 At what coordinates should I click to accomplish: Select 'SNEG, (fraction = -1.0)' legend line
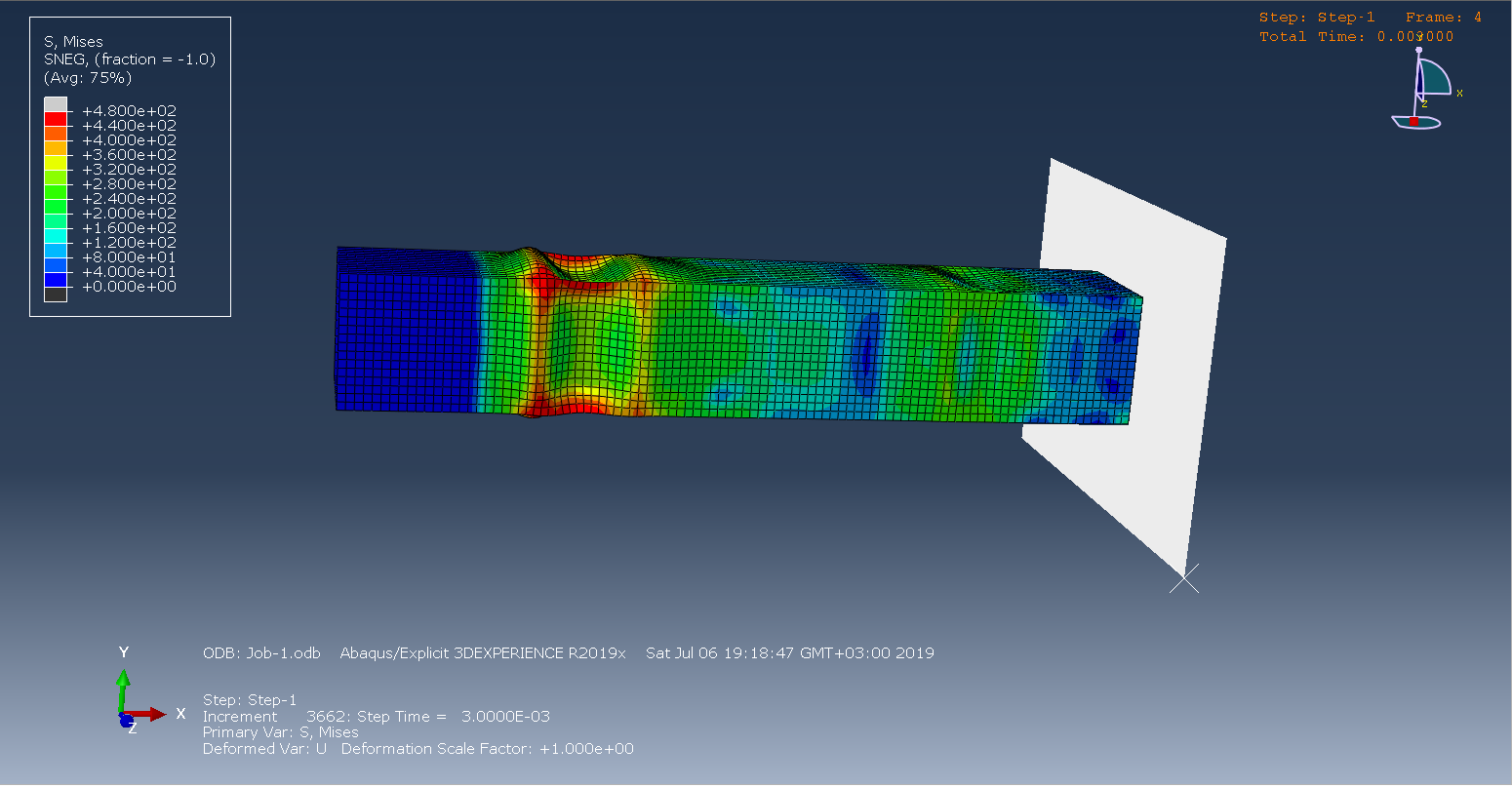pos(130,59)
